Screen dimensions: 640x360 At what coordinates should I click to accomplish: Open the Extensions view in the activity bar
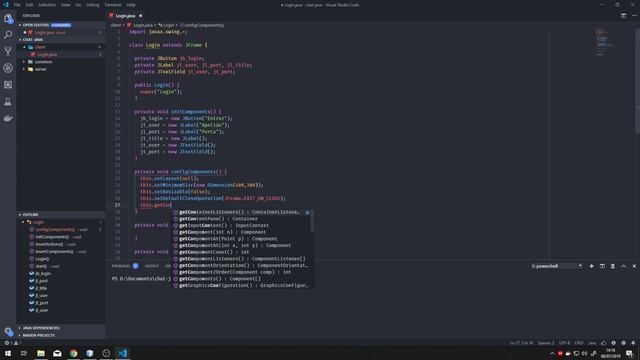click(8, 84)
